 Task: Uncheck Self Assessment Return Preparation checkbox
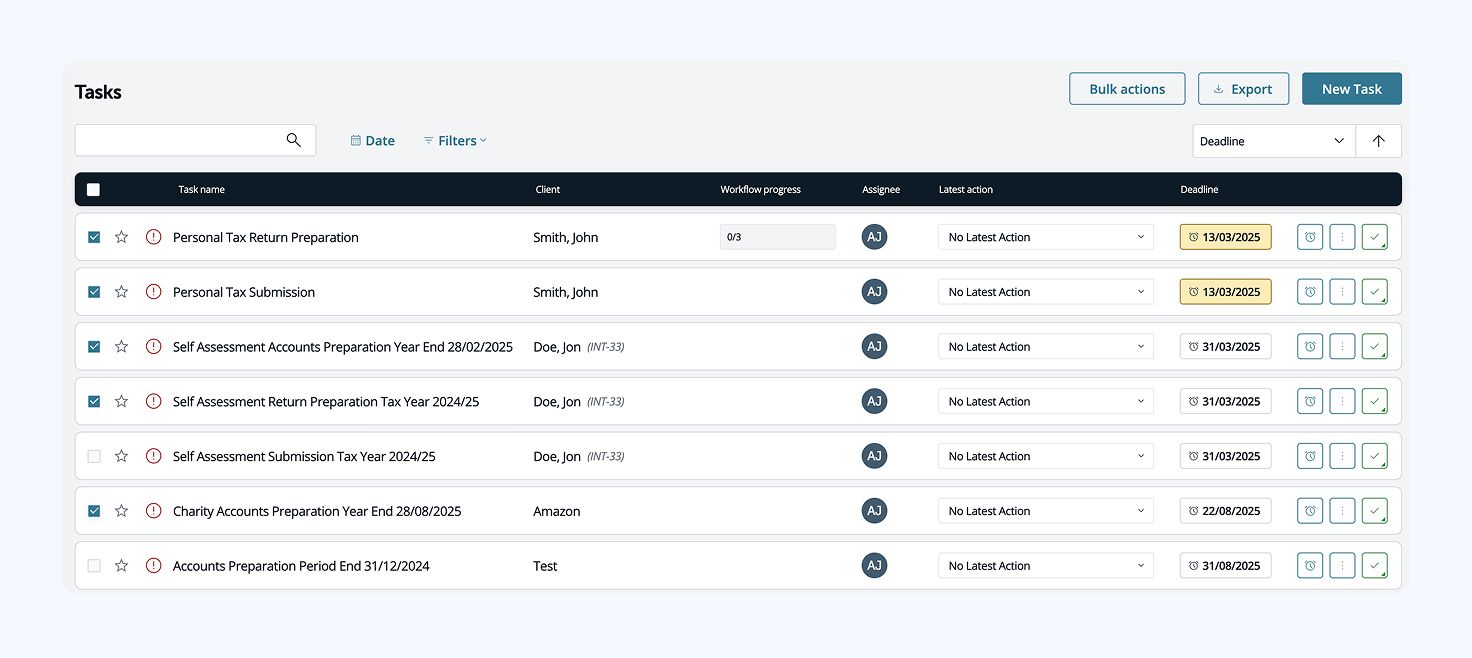pos(94,401)
